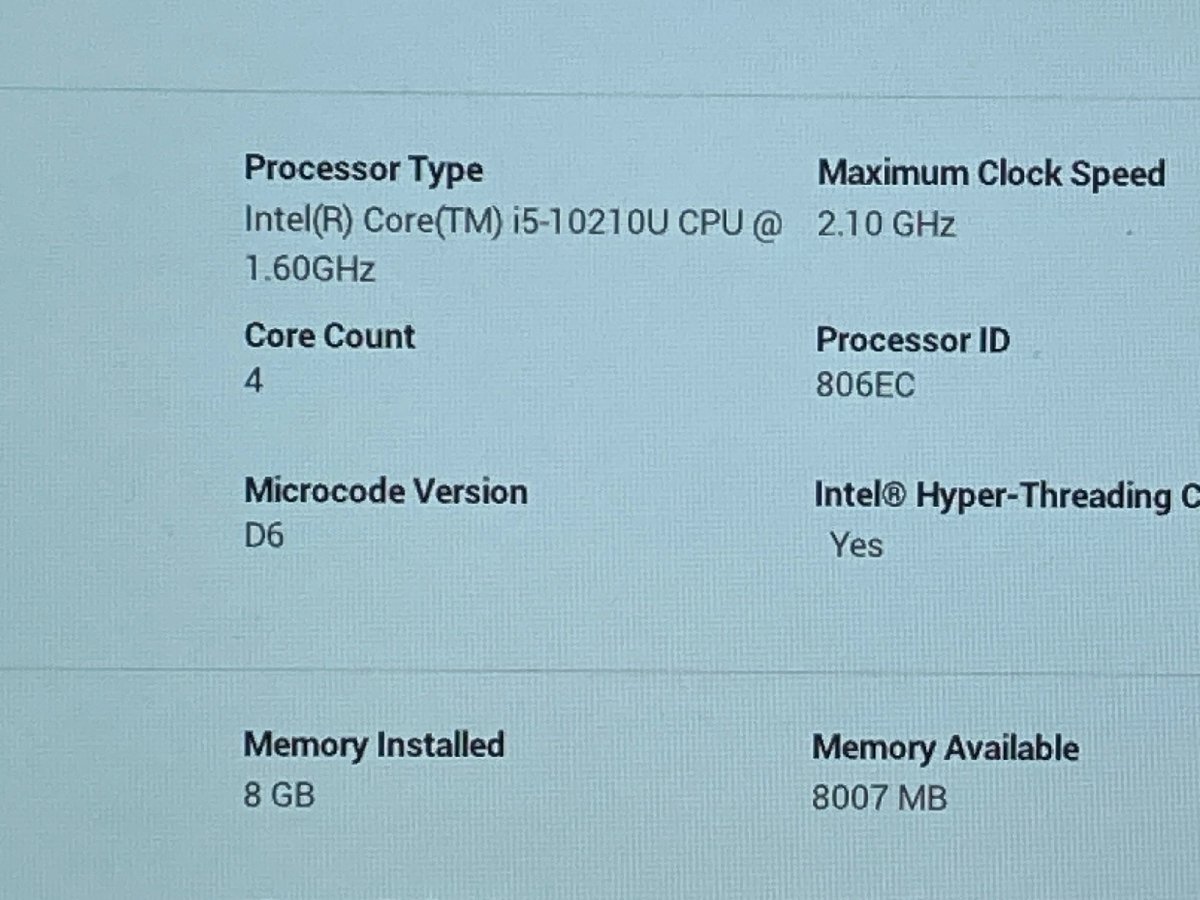Click the divider line above Memory Installed

pyautogui.click(x=600, y=670)
